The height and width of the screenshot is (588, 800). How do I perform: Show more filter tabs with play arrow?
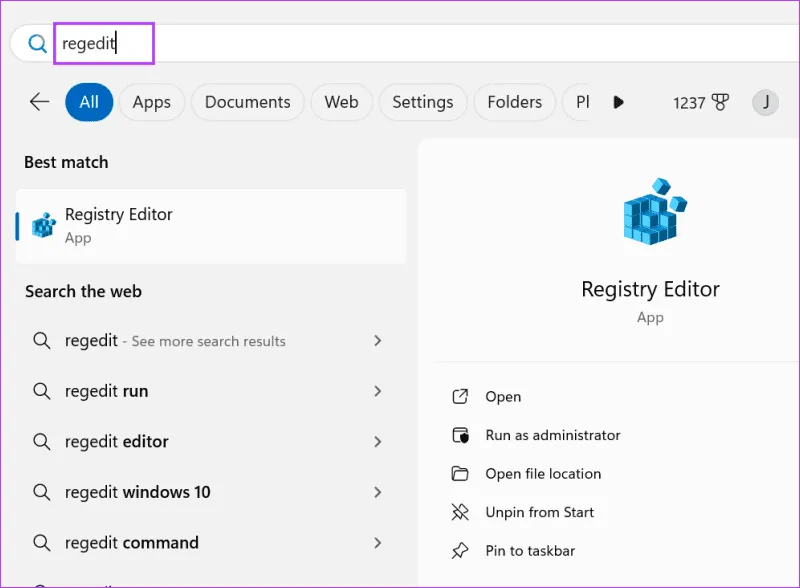coord(618,102)
